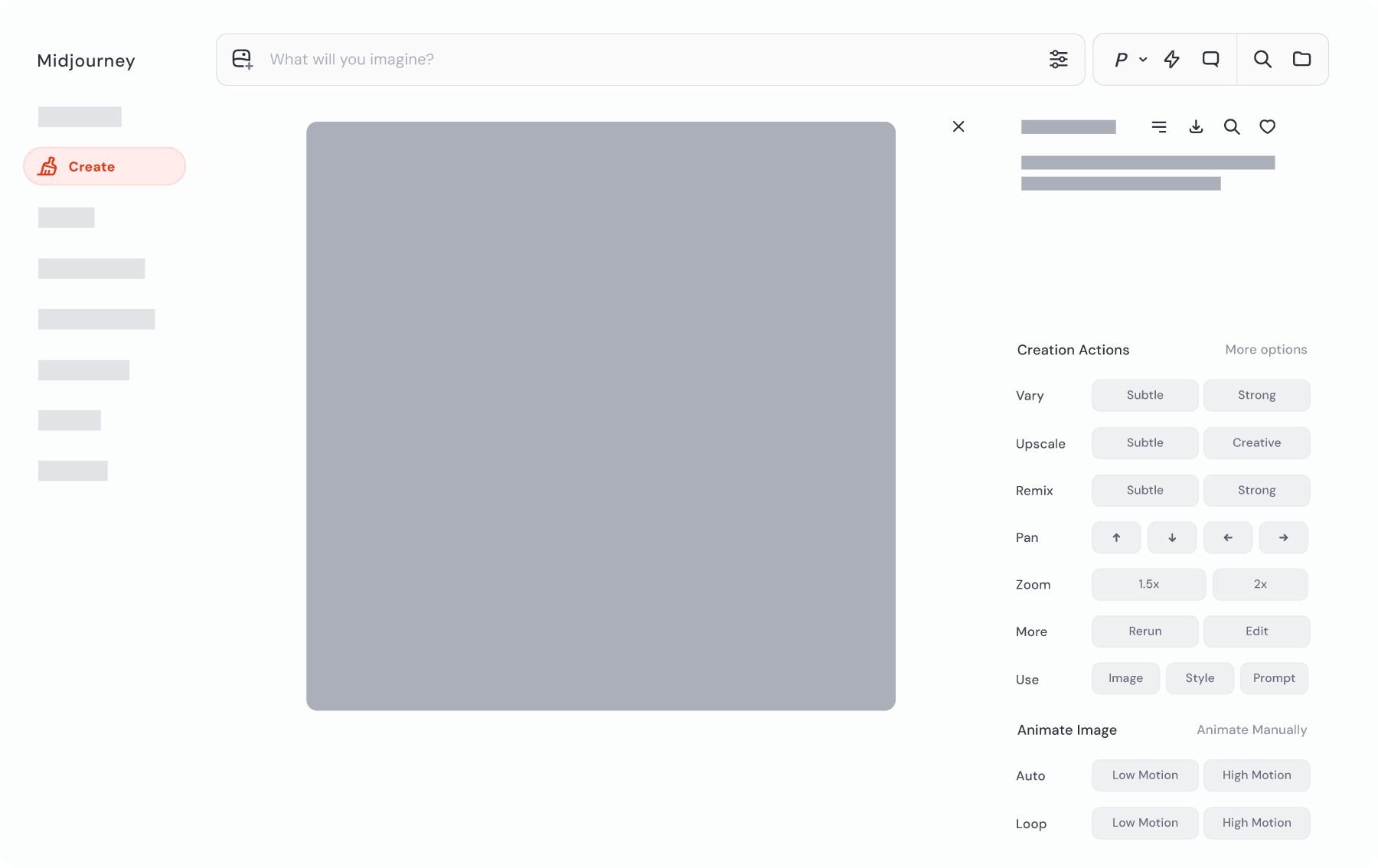Expand More options in Creation Actions
Viewport: 1378px width, 868px height.
click(x=1265, y=350)
